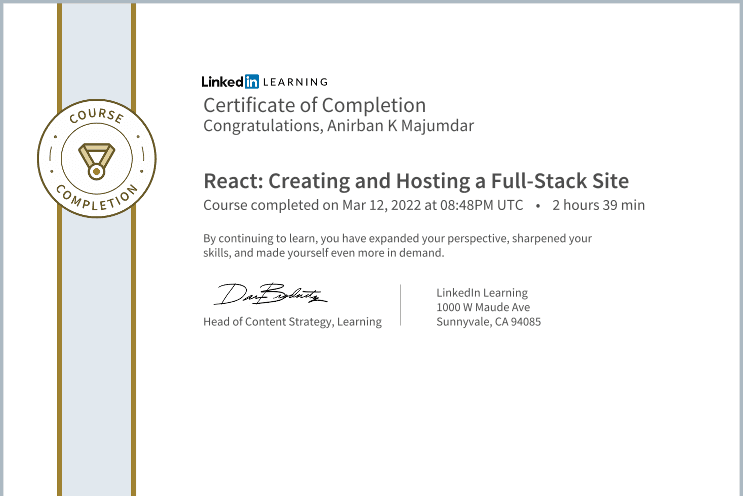The image size is (743, 496).
Task: Click the handwritten signature
Action: click(x=270, y=294)
